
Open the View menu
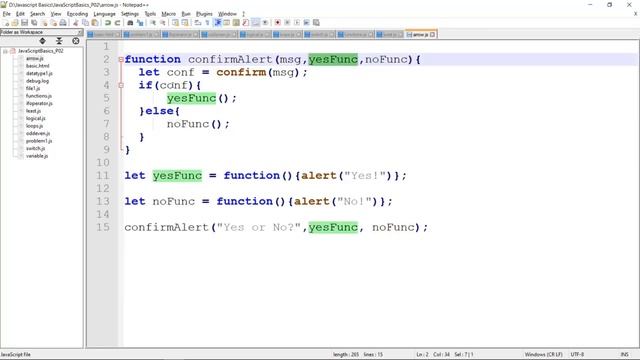coord(56,14)
